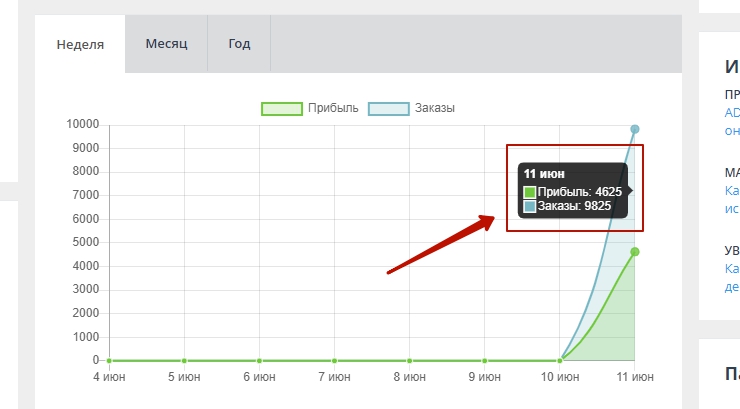Hide the Заказы series via legend label
Image resolution: width=740 pixels, height=409 pixels.
point(436,108)
